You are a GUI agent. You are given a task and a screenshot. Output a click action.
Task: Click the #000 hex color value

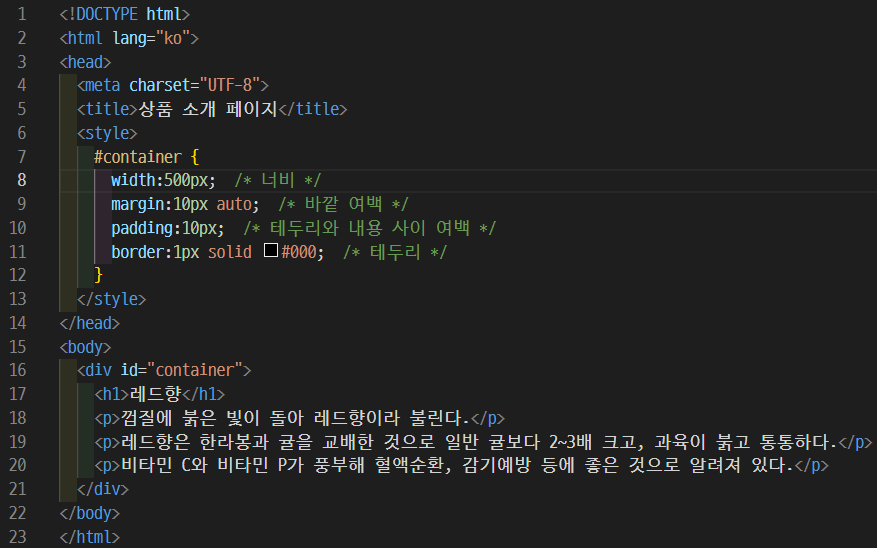pyautogui.click(x=299, y=252)
